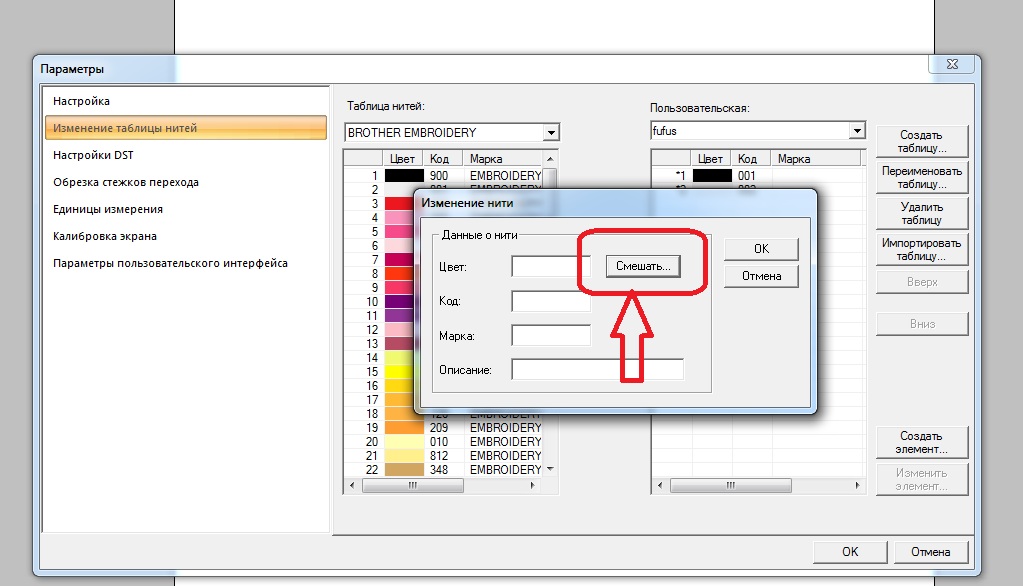1023x586 pixels.
Task: Focus the Марка text field
Action: tap(550, 335)
